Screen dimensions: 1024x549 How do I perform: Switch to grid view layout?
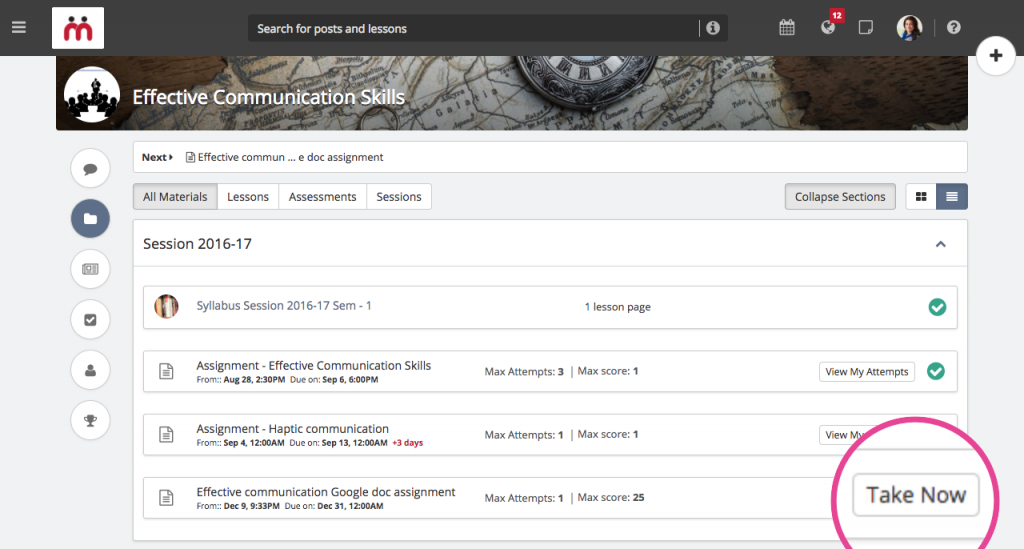click(x=921, y=196)
